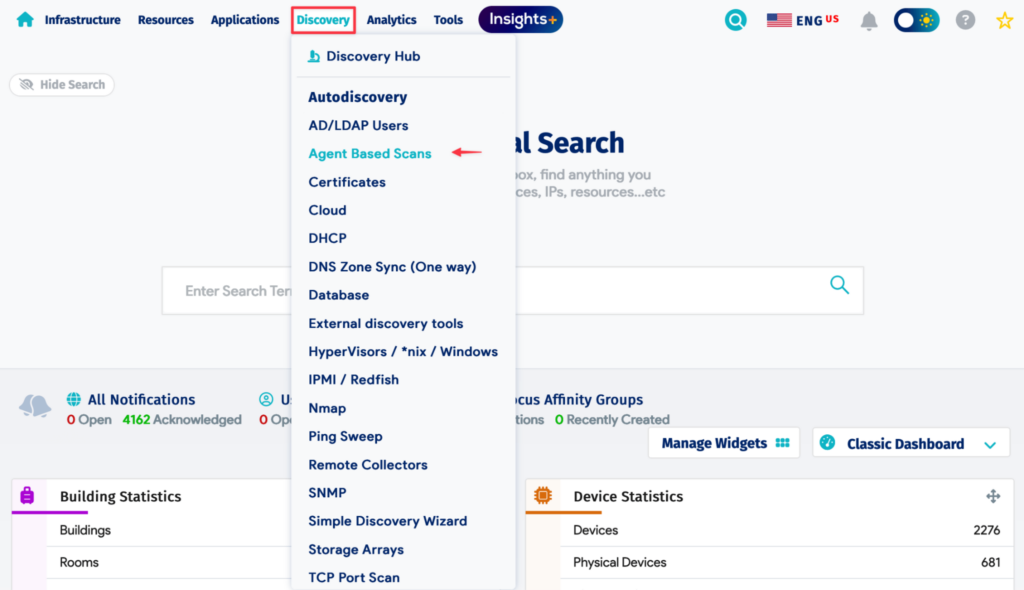Click the Autodiscovery section heading
The image size is (1024, 590).
point(357,97)
